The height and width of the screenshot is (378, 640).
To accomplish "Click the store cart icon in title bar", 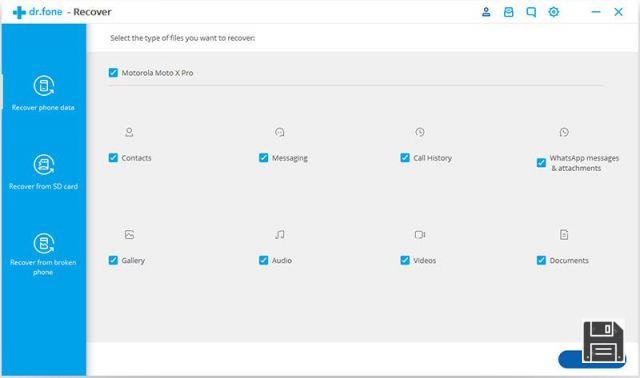I will (509, 12).
